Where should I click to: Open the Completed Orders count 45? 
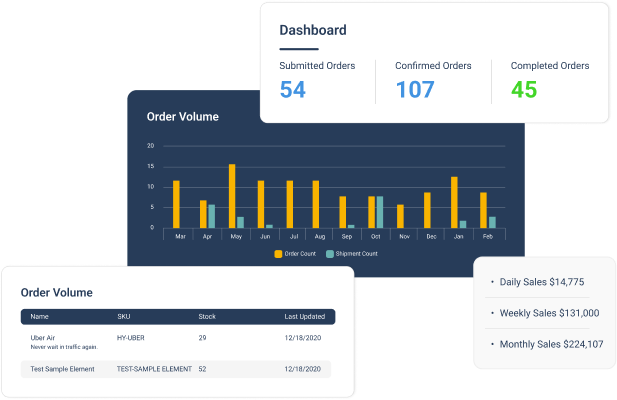(x=524, y=89)
